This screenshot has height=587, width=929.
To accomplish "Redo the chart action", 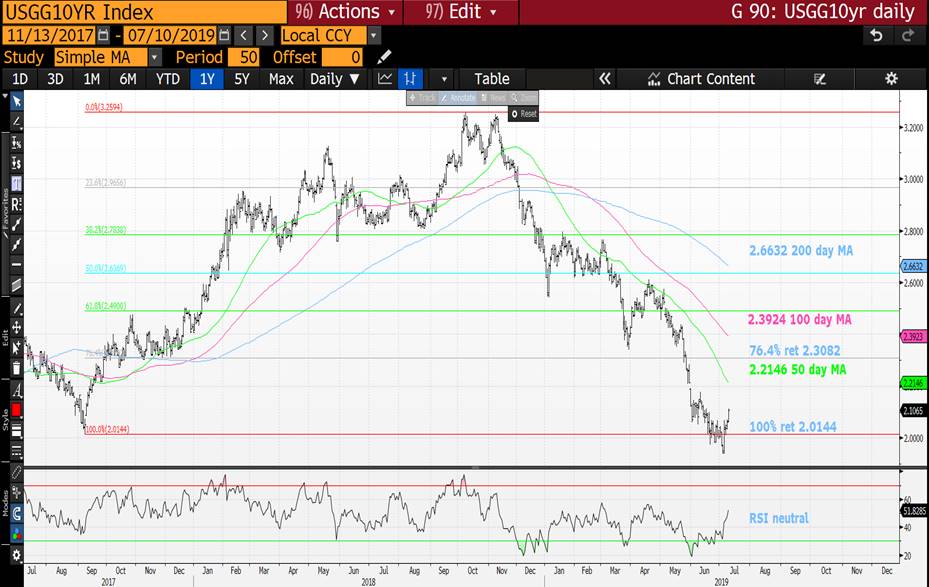I will pos(908,36).
